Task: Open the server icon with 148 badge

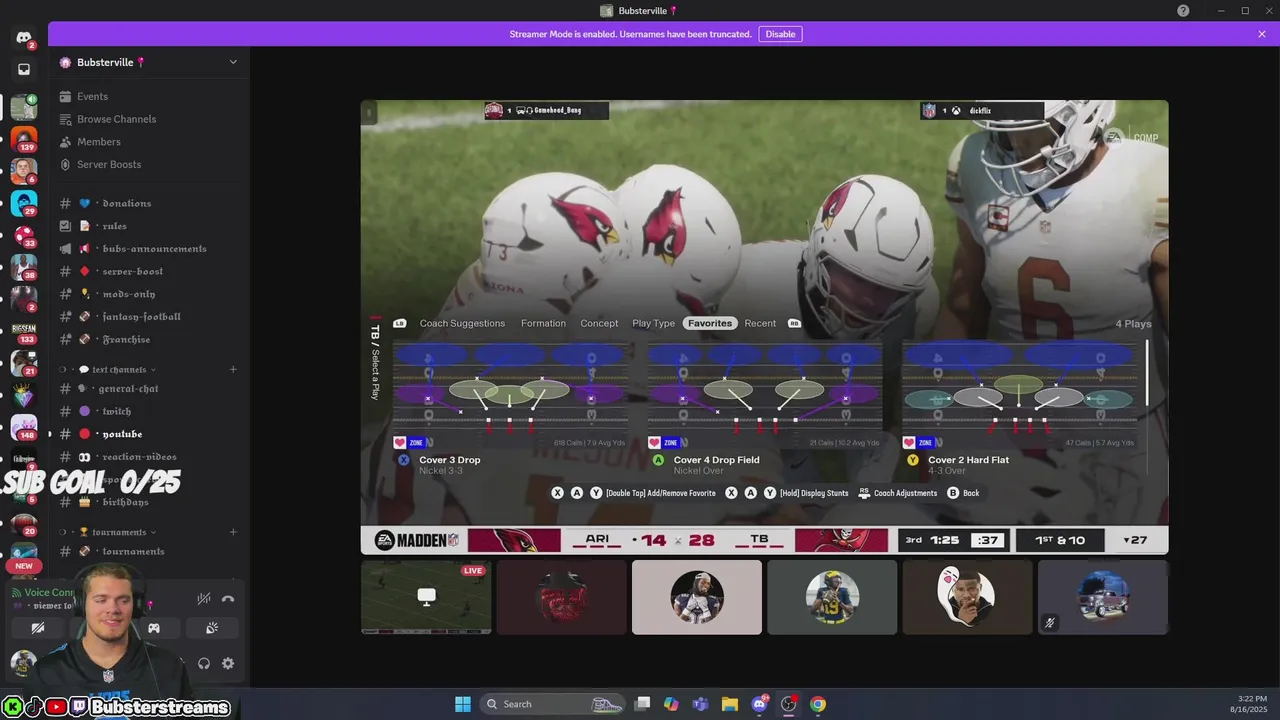Action: point(24,427)
